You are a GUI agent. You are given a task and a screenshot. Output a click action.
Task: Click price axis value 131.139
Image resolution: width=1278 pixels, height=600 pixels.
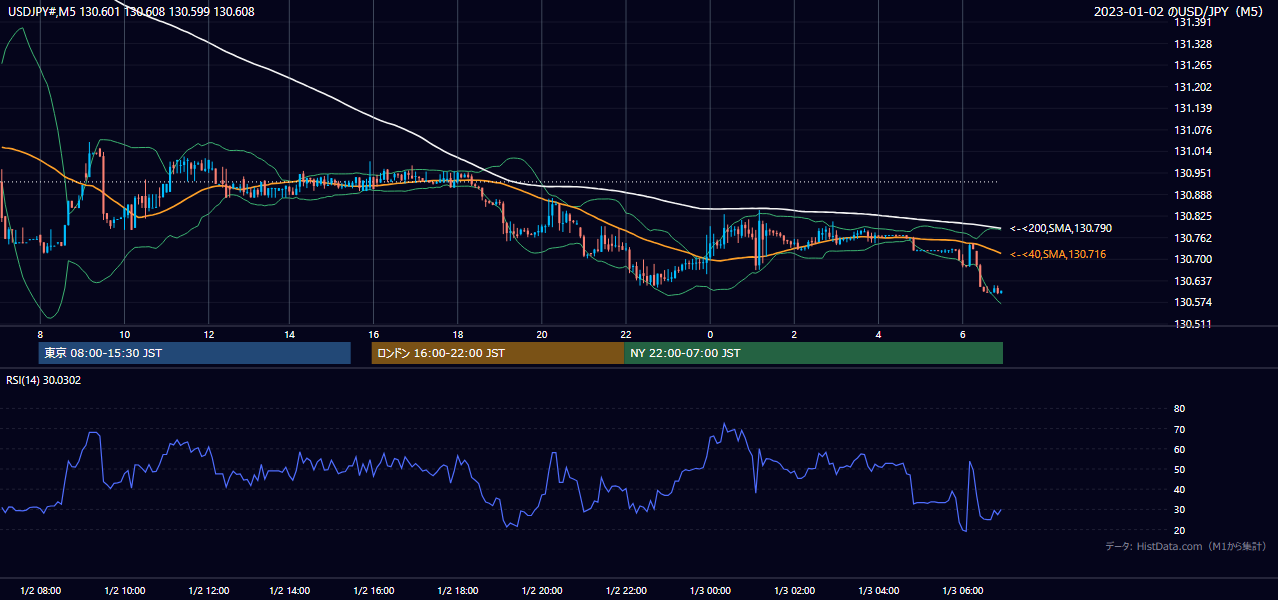[1192, 108]
